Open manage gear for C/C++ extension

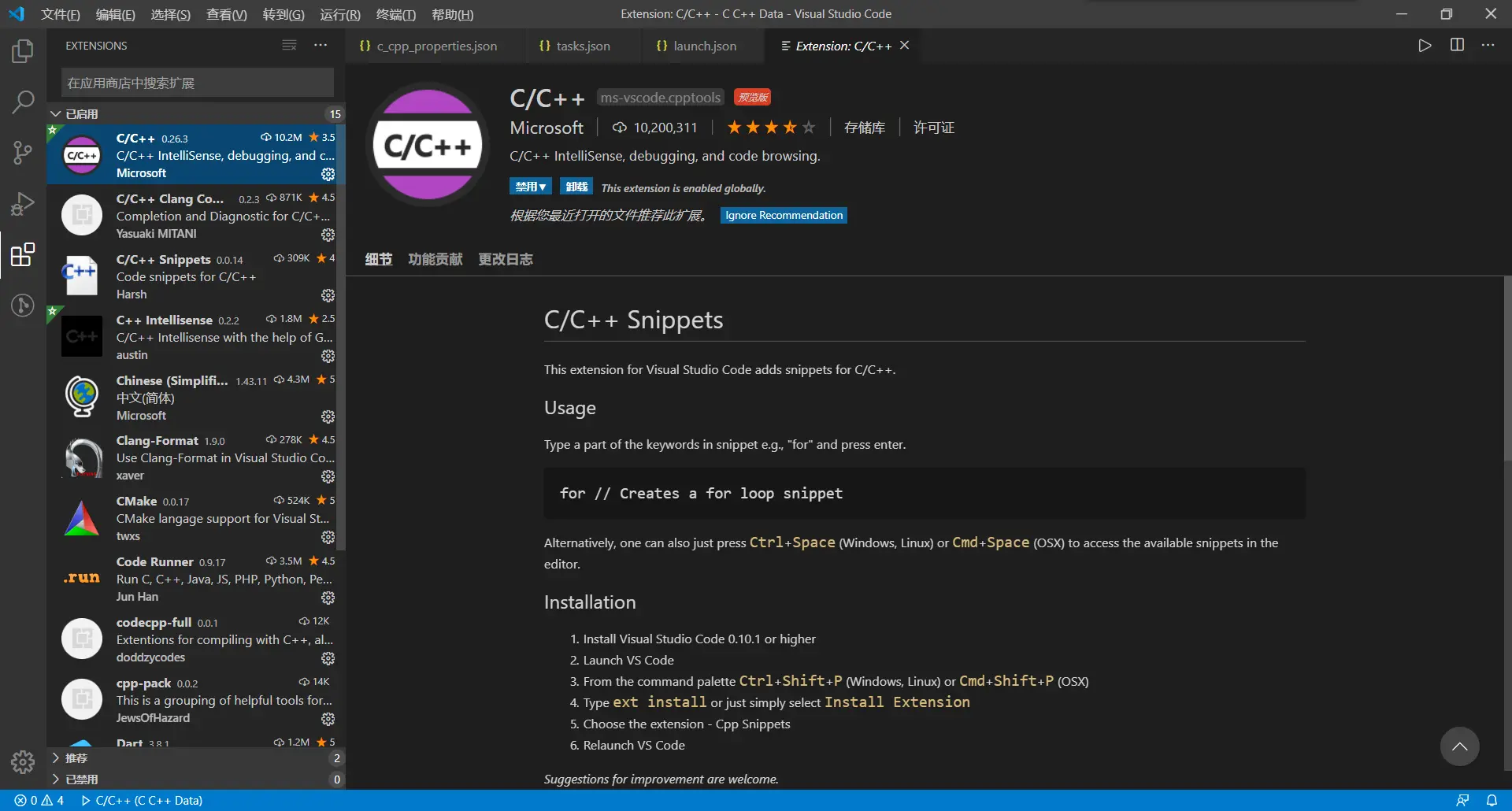pyautogui.click(x=328, y=174)
